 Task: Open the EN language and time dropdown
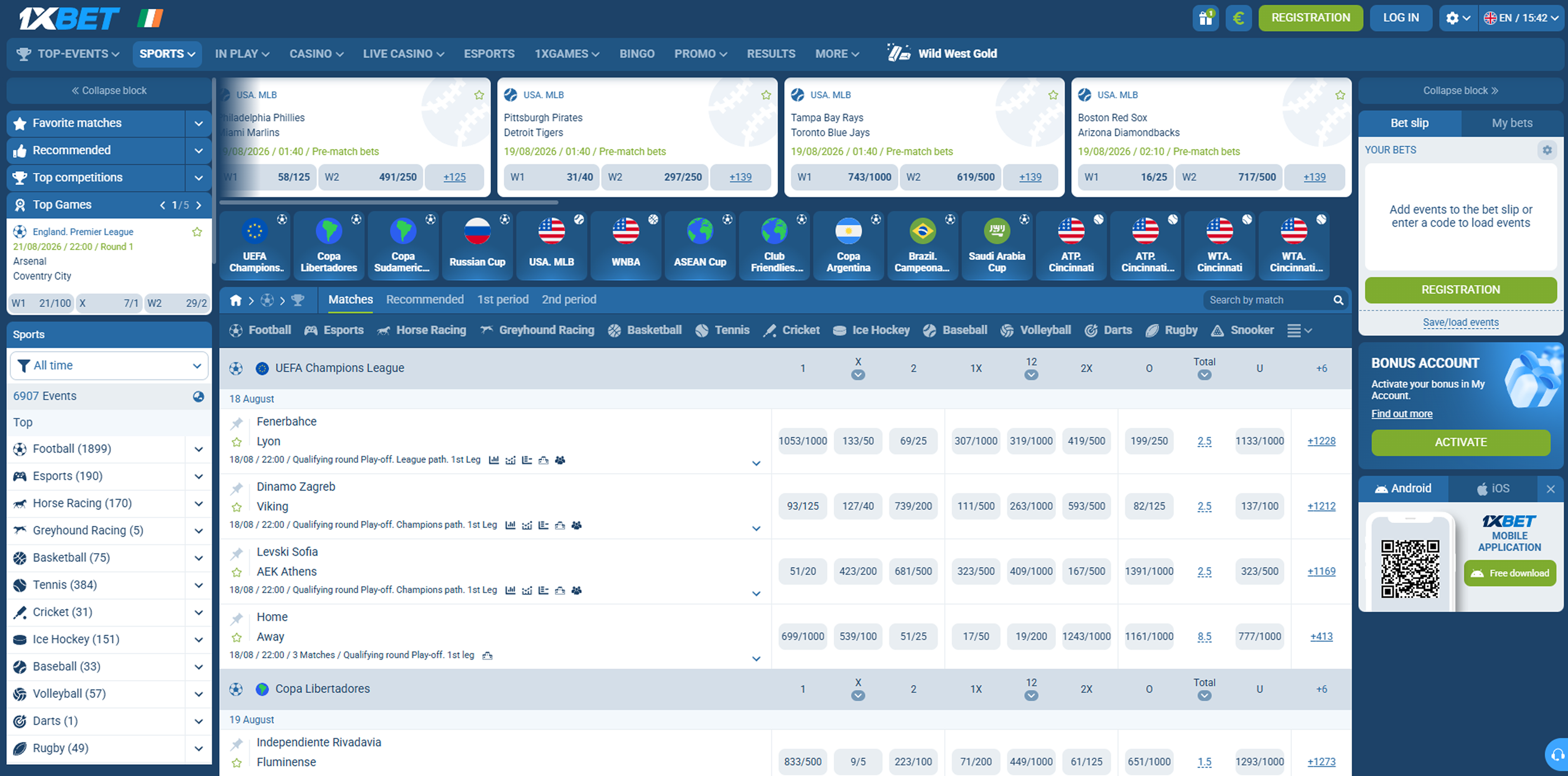click(x=1521, y=18)
